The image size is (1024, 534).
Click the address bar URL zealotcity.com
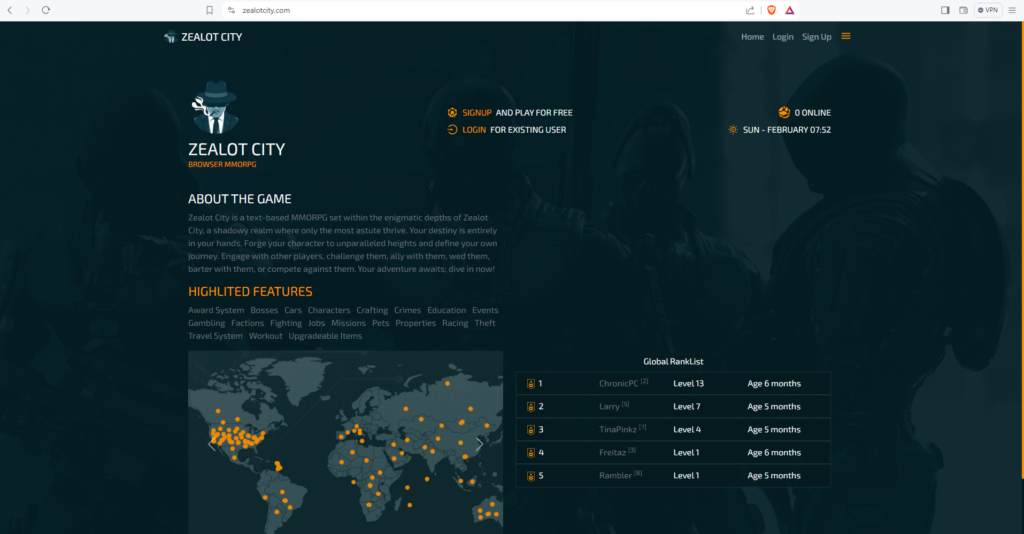pos(266,10)
